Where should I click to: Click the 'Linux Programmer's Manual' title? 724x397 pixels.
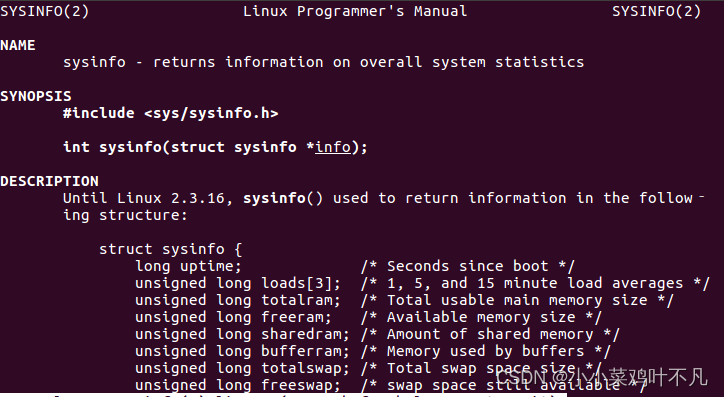pos(355,11)
